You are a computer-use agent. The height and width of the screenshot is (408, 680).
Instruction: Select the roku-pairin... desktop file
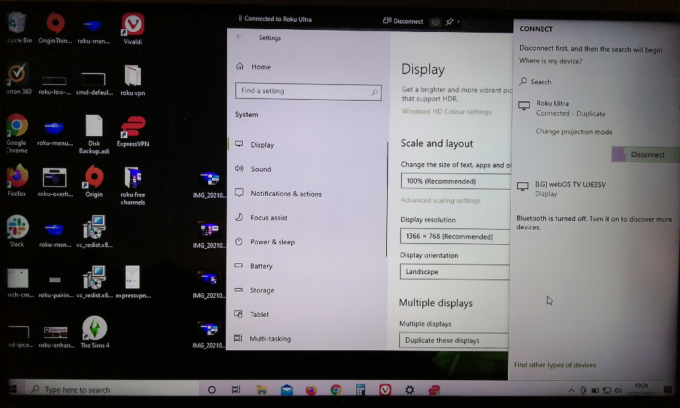click(56, 286)
